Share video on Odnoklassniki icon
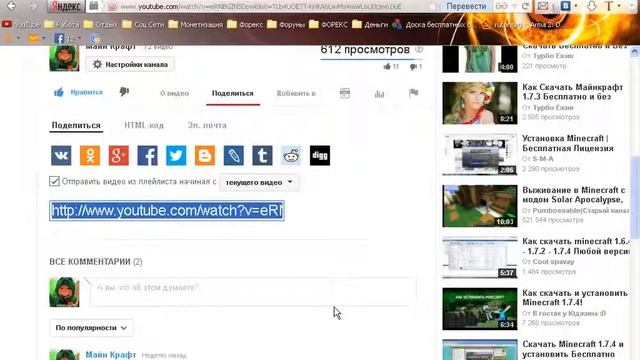Image resolution: width=640 pixels, height=360 pixels. click(90, 156)
